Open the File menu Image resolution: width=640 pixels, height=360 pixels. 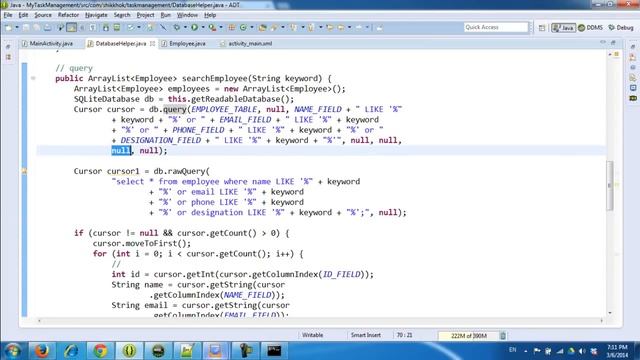(x=8, y=15)
